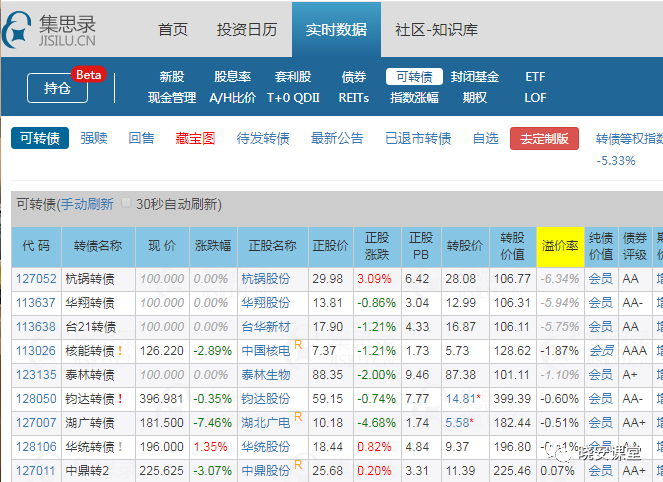Open the 台华新材 stock link
Viewport: 663px width, 482px height.
pos(266,327)
